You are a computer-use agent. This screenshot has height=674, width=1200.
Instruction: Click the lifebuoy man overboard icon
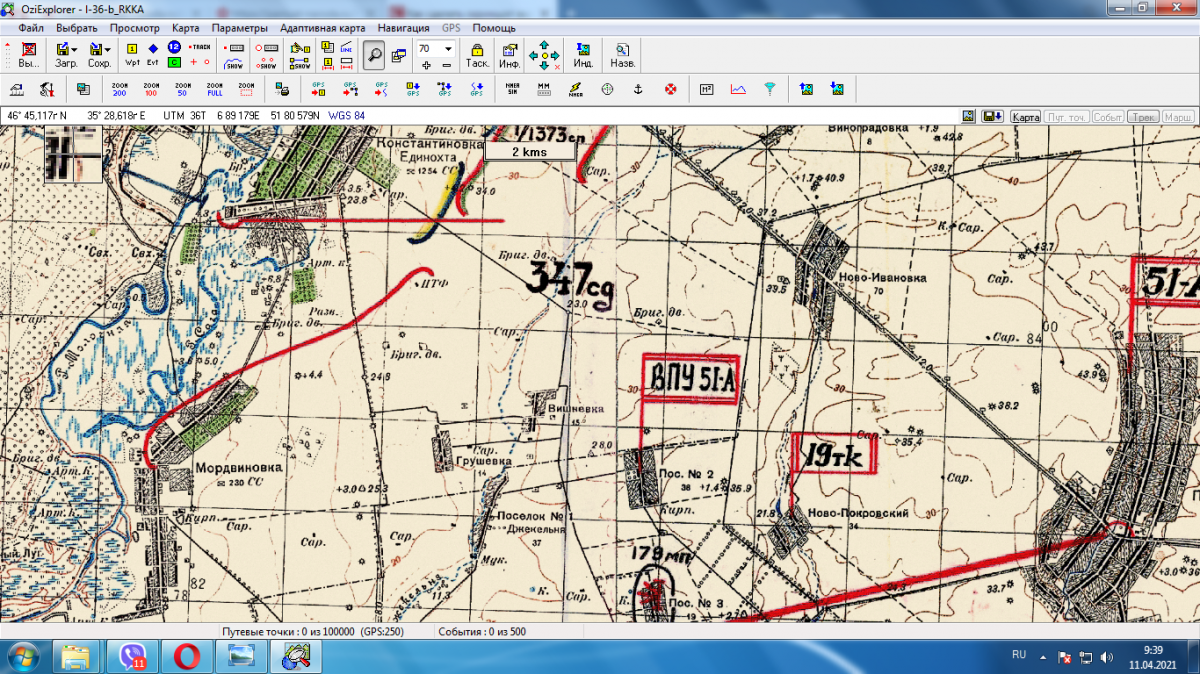[x=671, y=89]
